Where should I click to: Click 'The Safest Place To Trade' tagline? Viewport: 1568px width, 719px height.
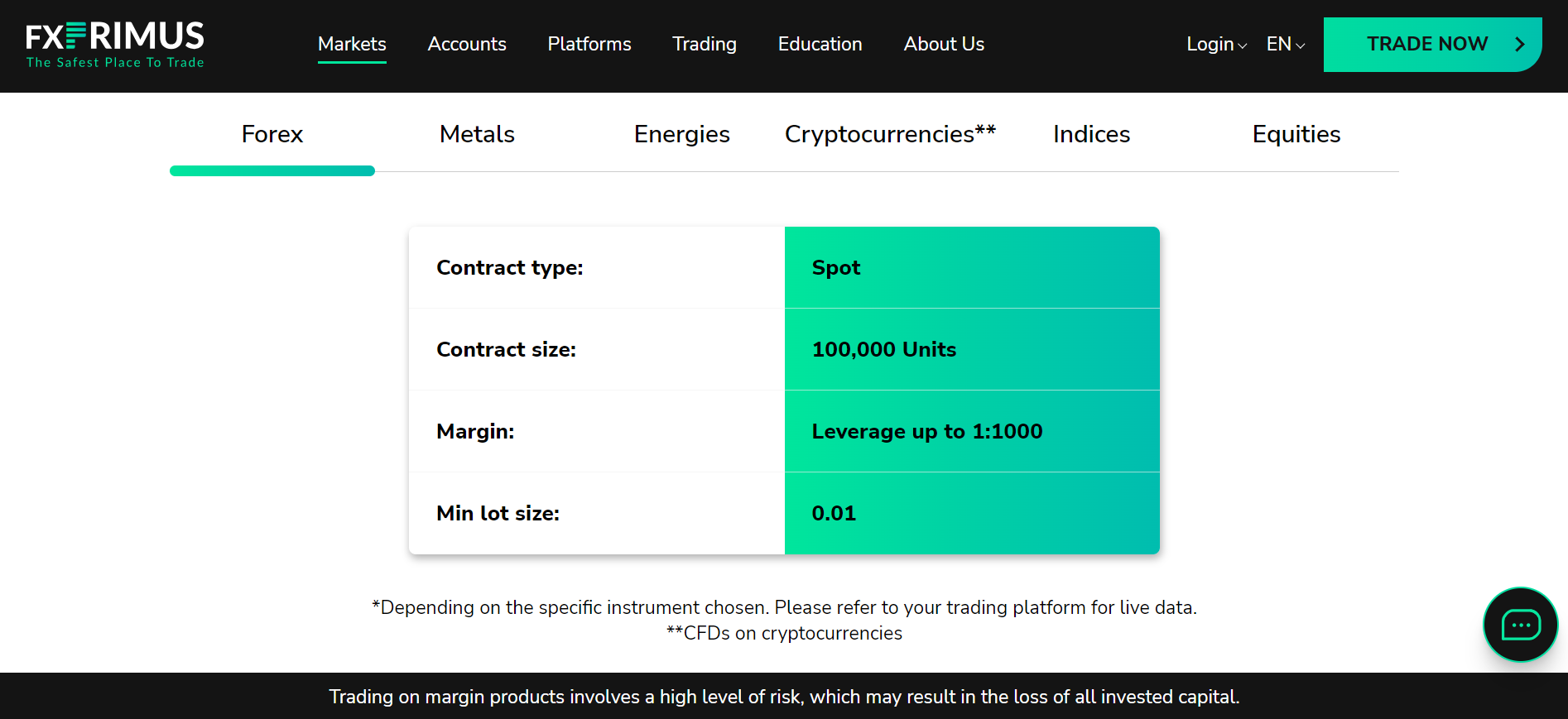[115, 62]
